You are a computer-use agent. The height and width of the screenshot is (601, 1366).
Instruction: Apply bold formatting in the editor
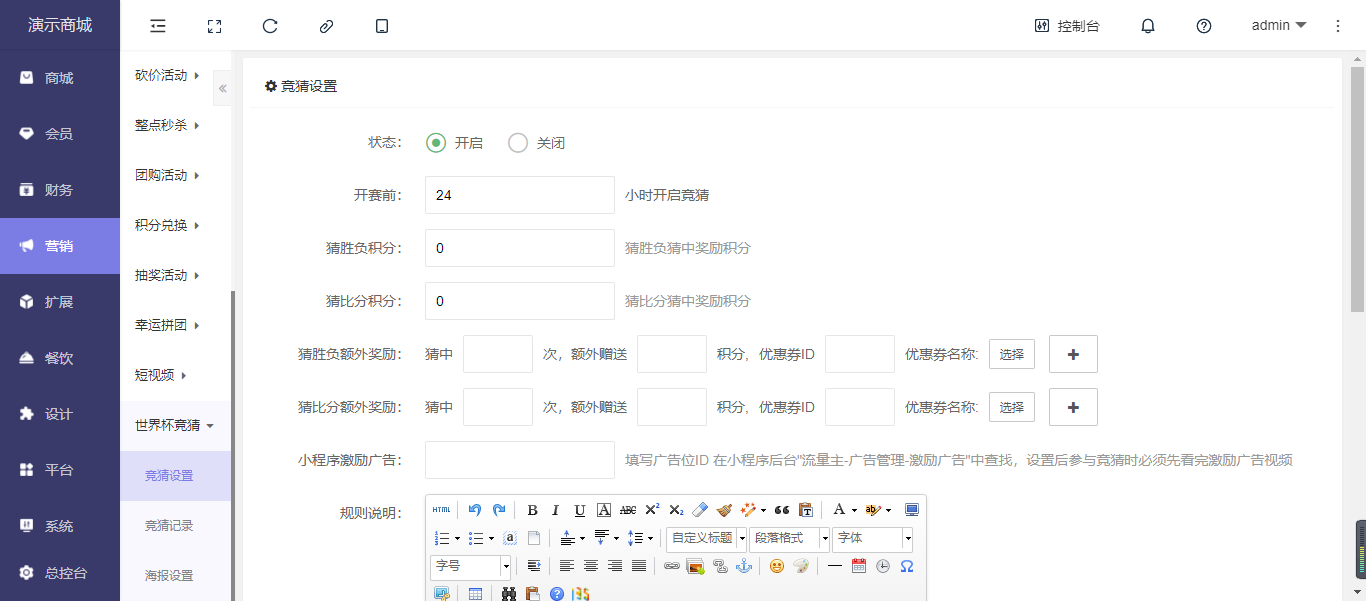532,510
